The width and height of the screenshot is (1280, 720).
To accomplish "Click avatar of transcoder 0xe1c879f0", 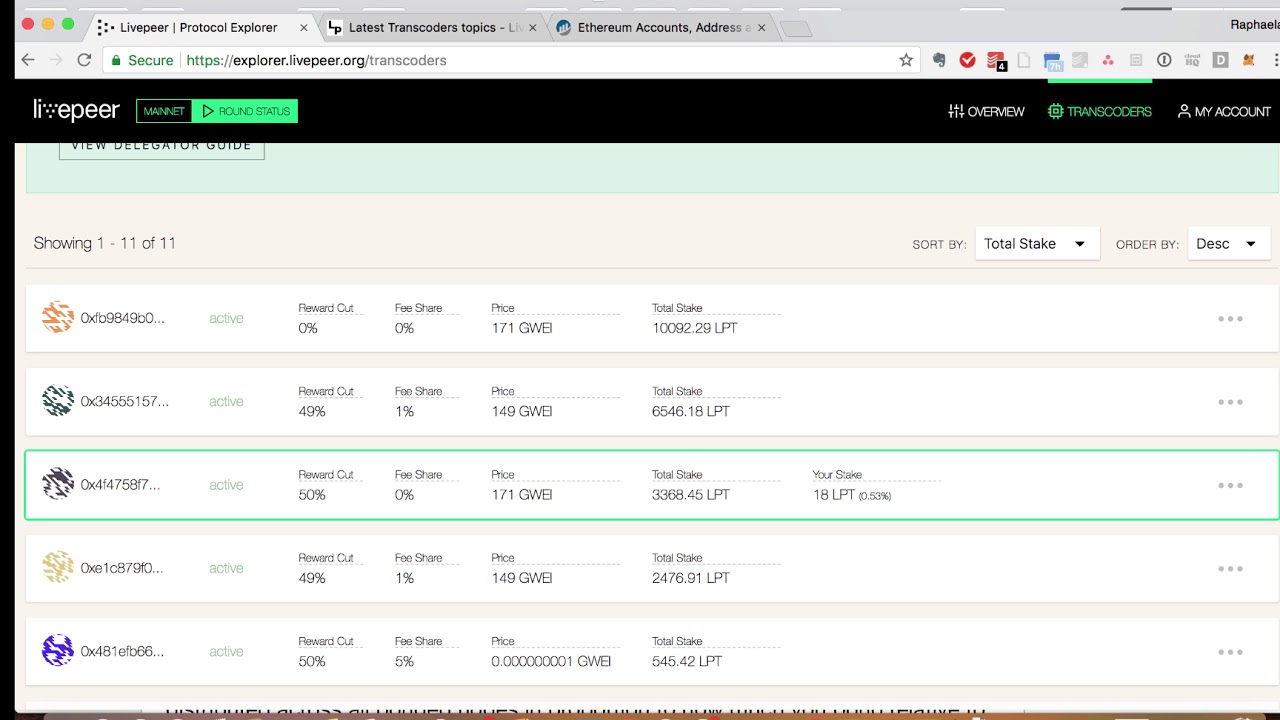I will click(x=58, y=567).
